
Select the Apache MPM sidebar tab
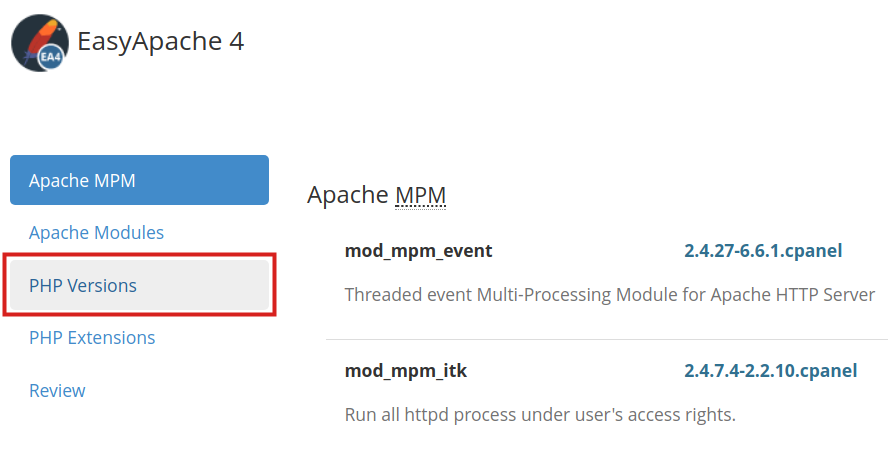pos(139,180)
